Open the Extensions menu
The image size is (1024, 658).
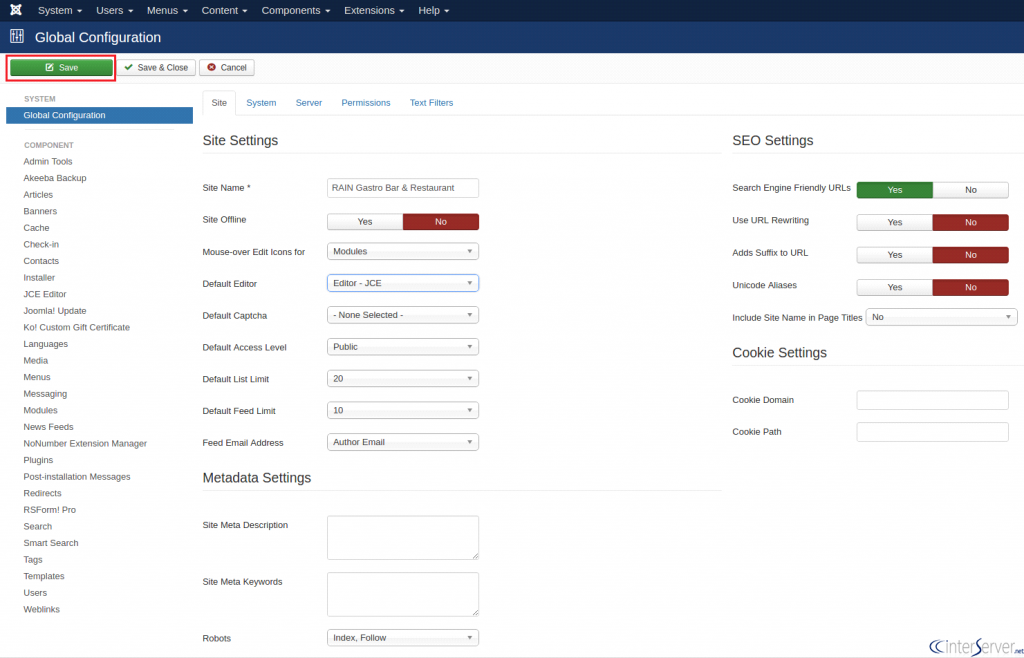374,10
